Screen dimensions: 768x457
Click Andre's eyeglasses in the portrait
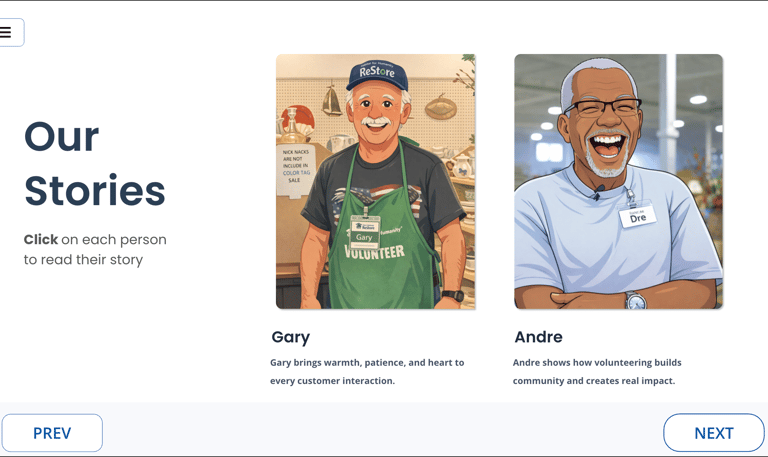pos(603,107)
